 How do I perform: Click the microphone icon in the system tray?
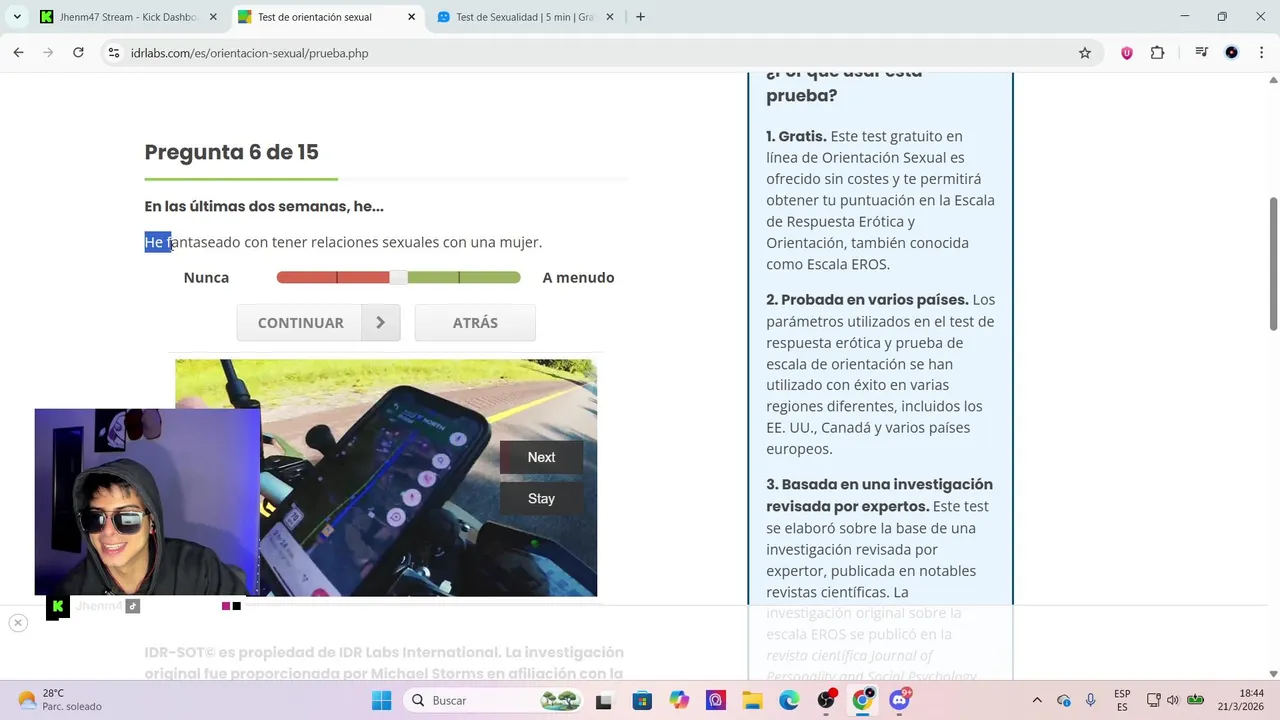(x=1091, y=700)
